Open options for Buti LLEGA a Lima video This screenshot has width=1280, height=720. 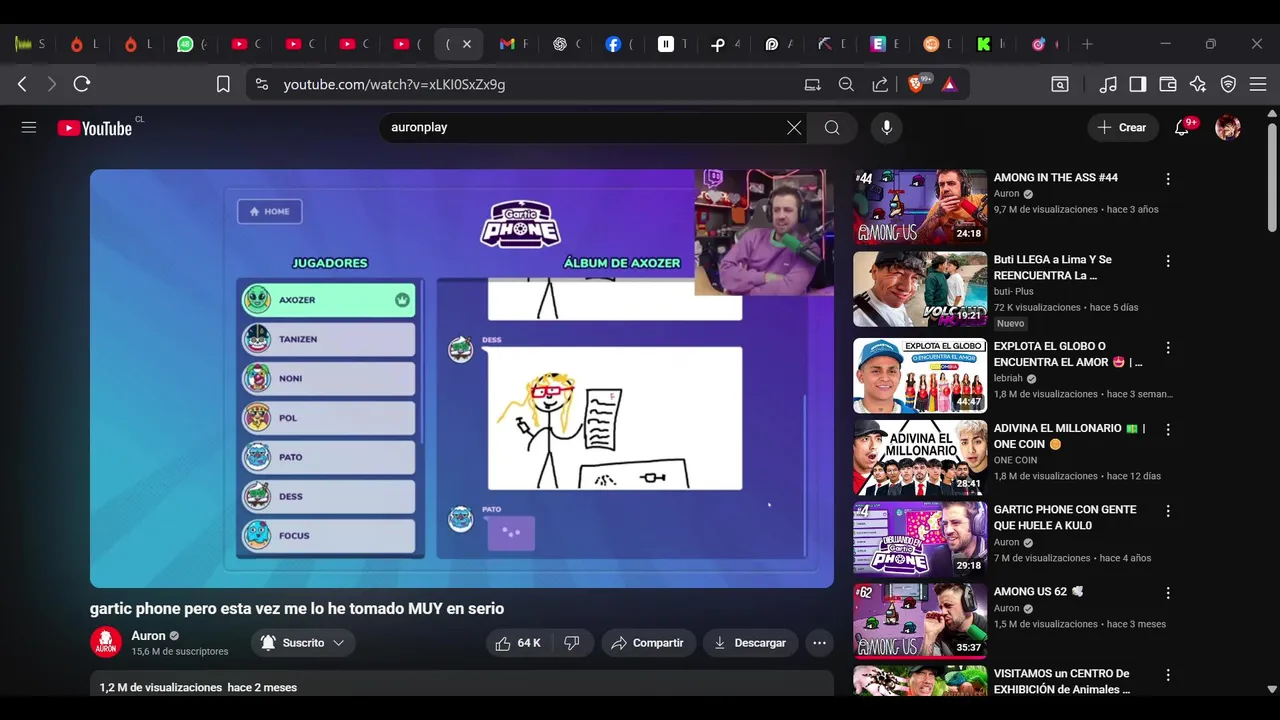(x=1167, y=261)
